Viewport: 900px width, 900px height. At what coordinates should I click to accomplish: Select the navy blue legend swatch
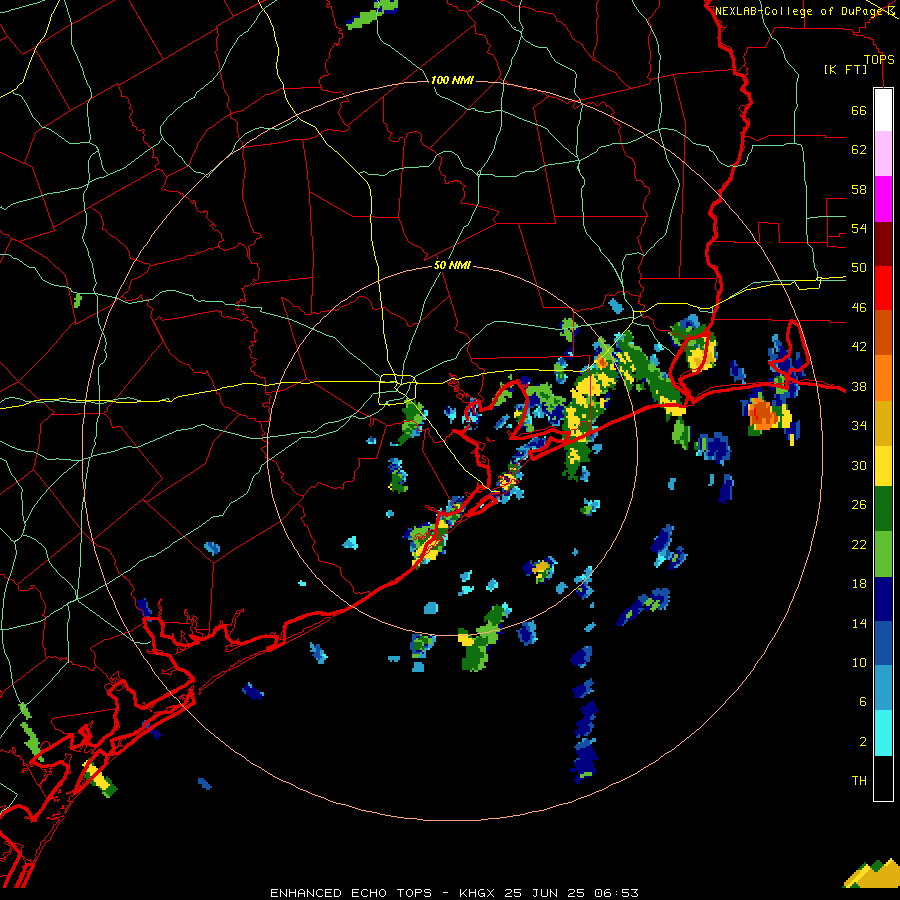coord(883,599)
